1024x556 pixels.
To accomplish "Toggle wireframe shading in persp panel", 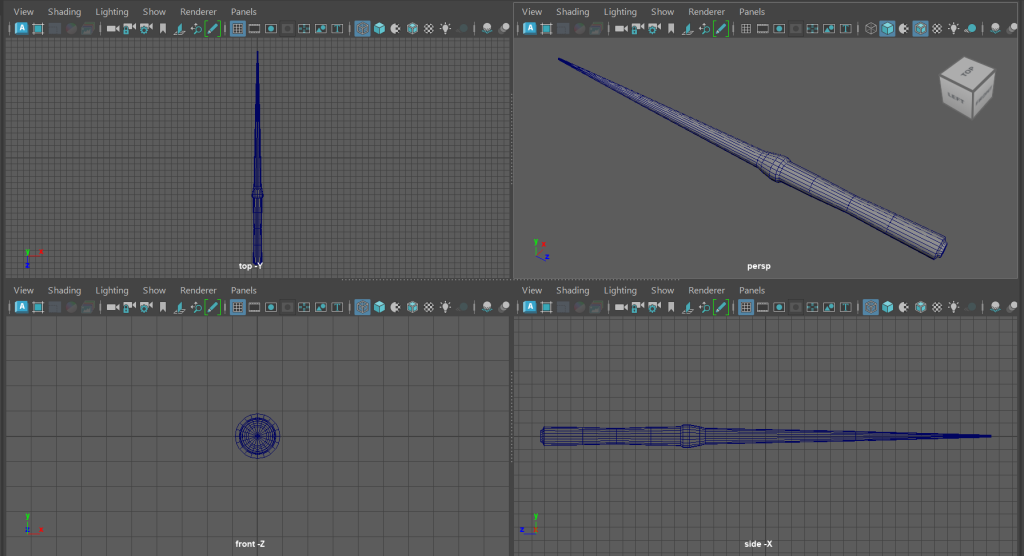I will pyautogui.click(x=870, y=29).
